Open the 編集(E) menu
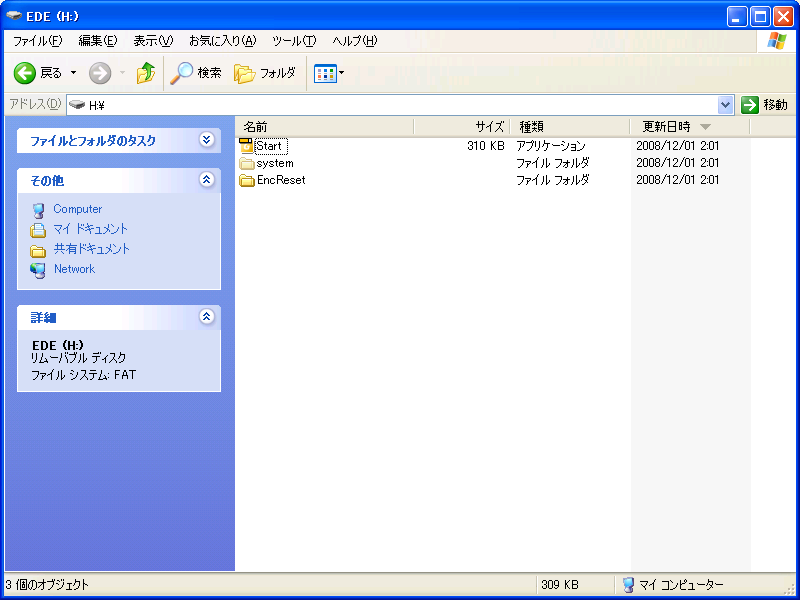The width and height of the screenshot is (800, 600). [x=97, y=41]
